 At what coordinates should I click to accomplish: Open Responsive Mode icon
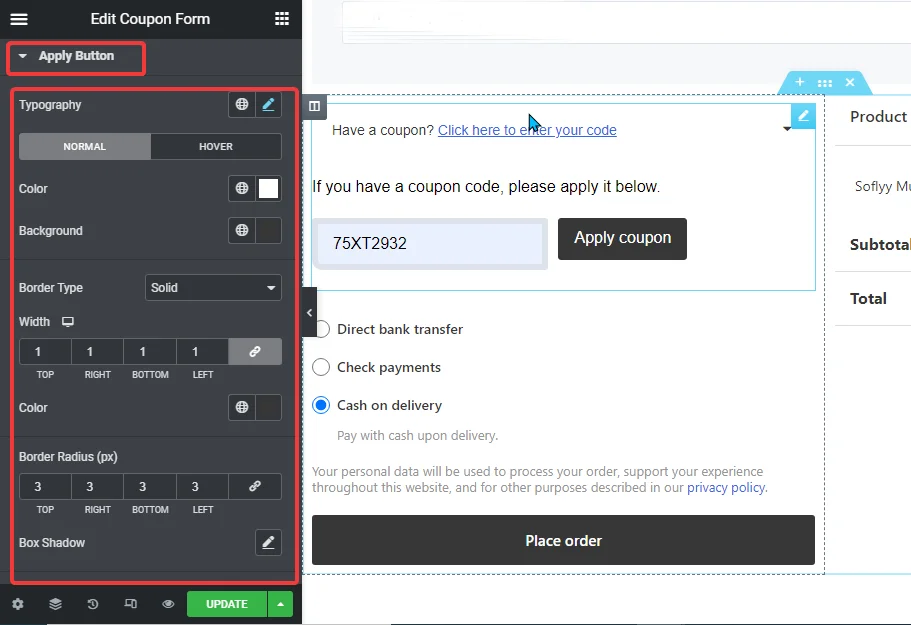[x=131, y=604]
